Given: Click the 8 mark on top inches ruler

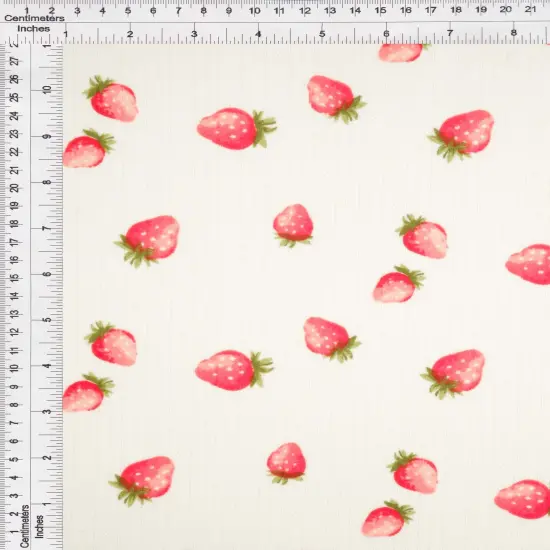Looking at the screenshot, I should pos(514,33).
